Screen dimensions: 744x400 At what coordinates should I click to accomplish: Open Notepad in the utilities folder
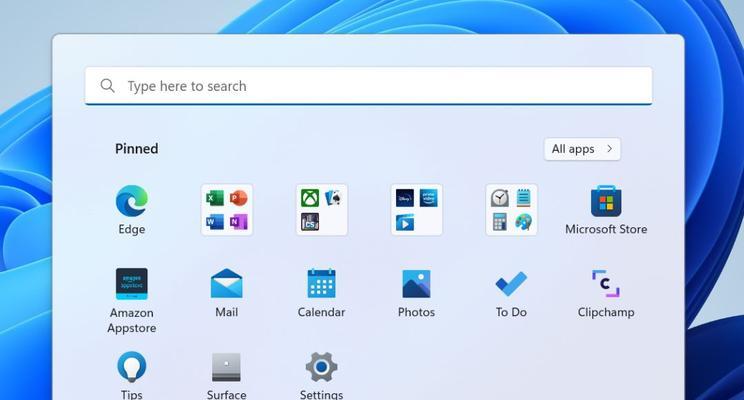[x=523, y=198]
